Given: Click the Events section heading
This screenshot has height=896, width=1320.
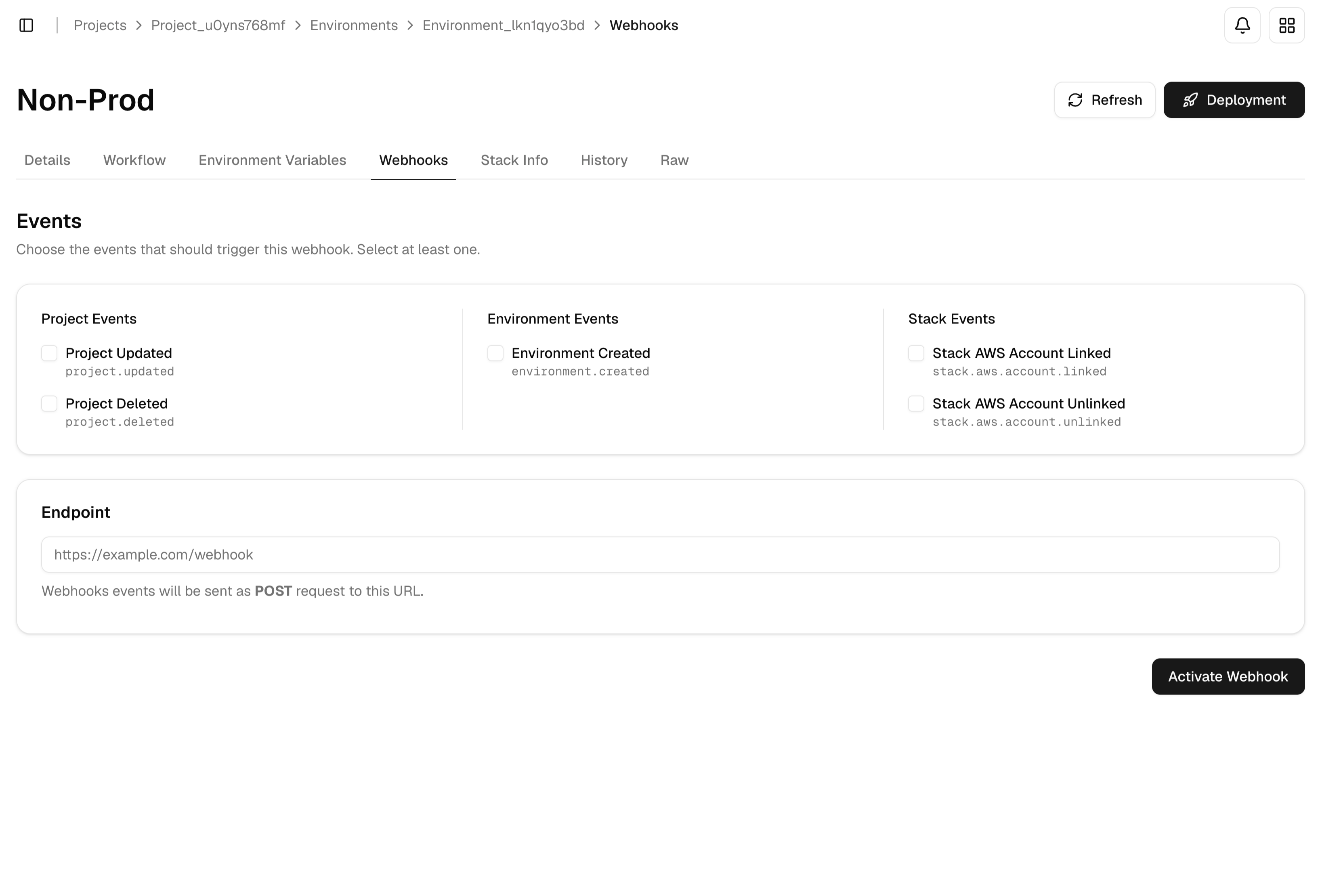Looking at the screenshot, I should click(49, 221).
